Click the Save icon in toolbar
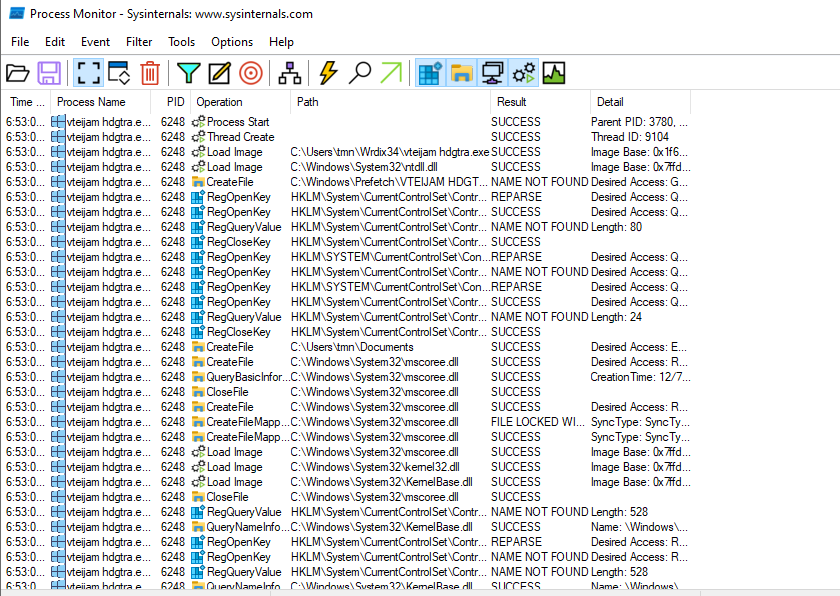The width and height of the screenshot is (840, 596). pos(49,73)
